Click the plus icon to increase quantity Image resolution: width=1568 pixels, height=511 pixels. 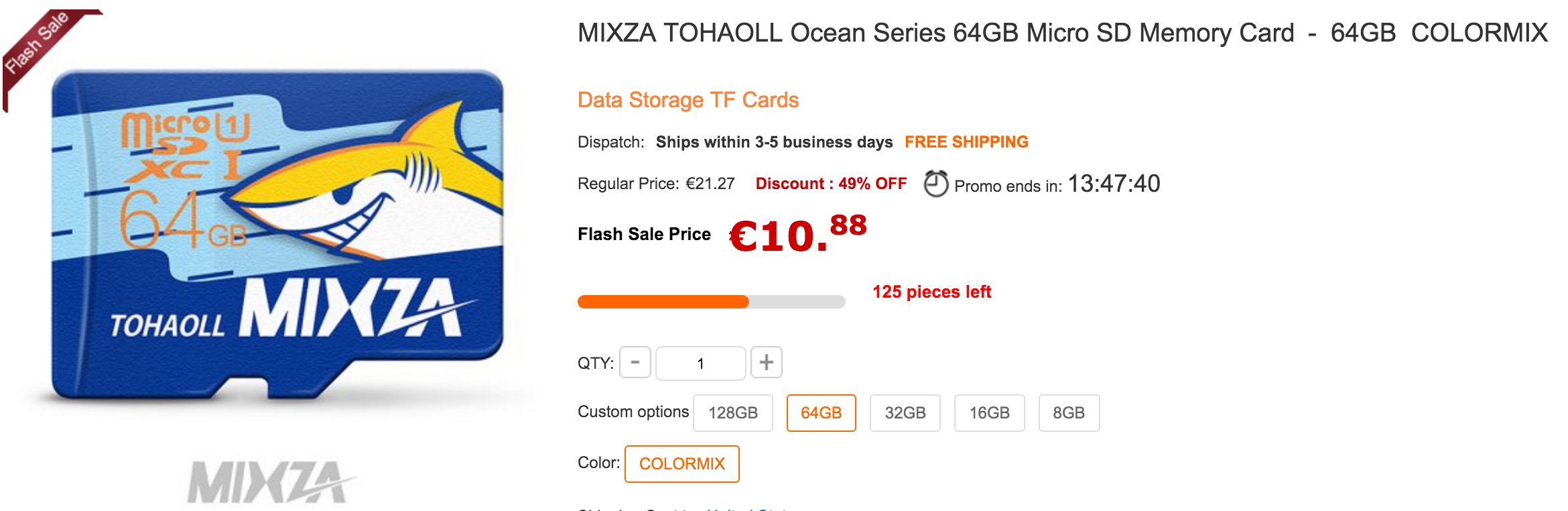click(x=767, y=363)
